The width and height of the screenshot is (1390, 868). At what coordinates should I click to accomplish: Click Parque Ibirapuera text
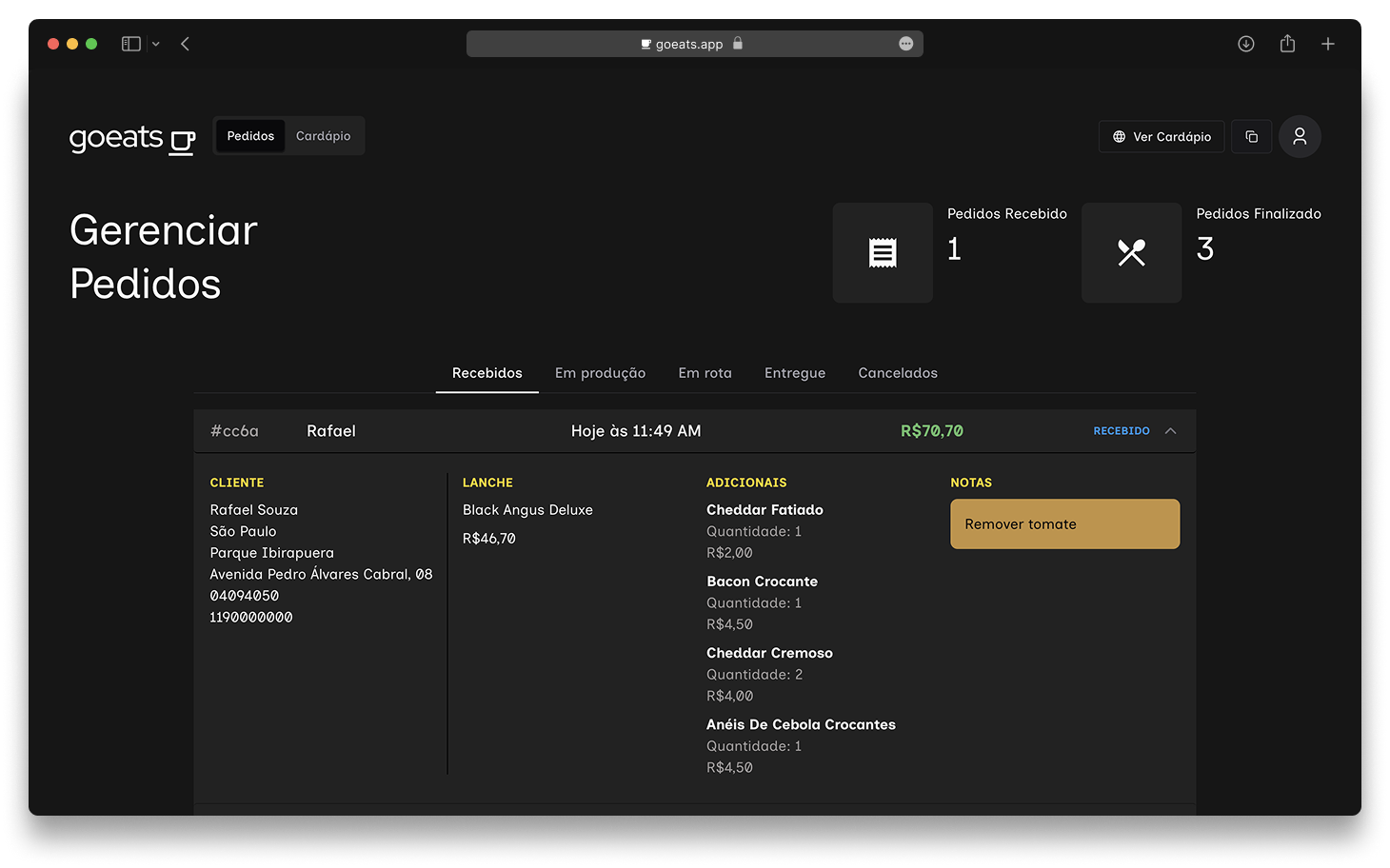tap(272, 553)
